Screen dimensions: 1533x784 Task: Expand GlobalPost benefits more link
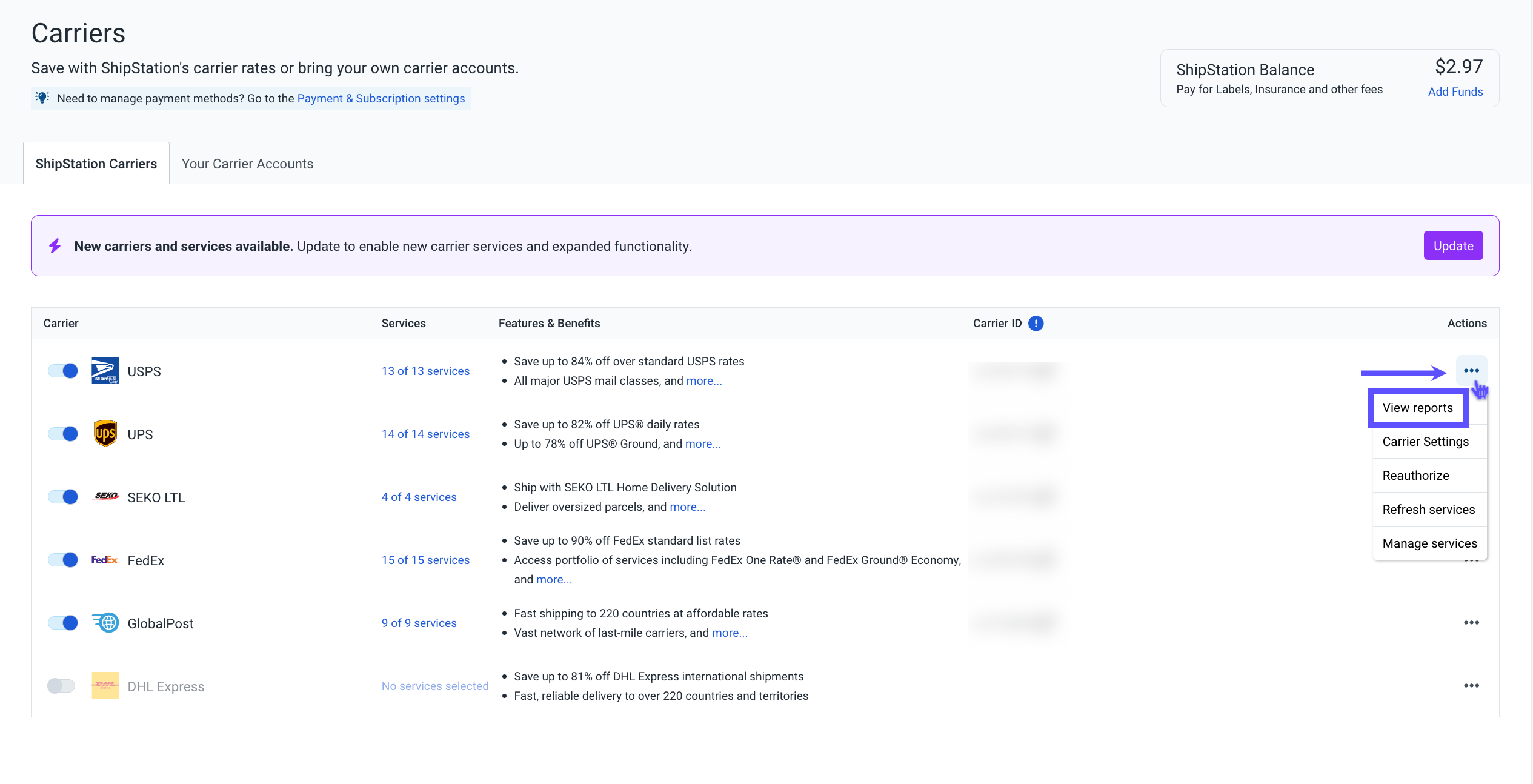tap(730, 633)
